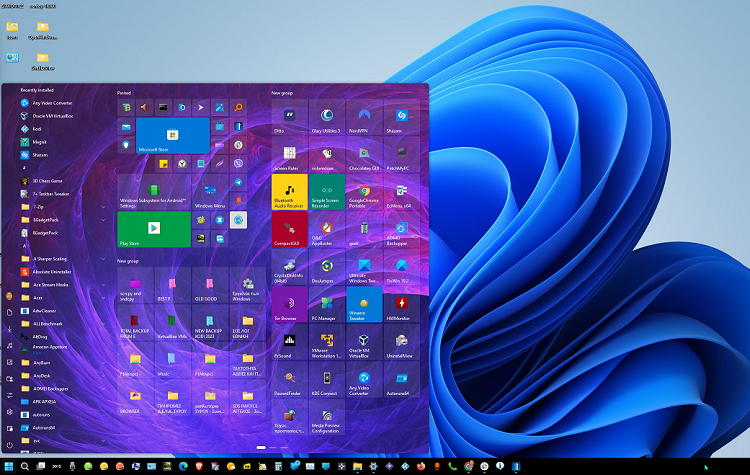The height and width of the screenshot is (475, 750).
Task: Open the desktop folder icon at top left
Action: [x=12, y=30]
